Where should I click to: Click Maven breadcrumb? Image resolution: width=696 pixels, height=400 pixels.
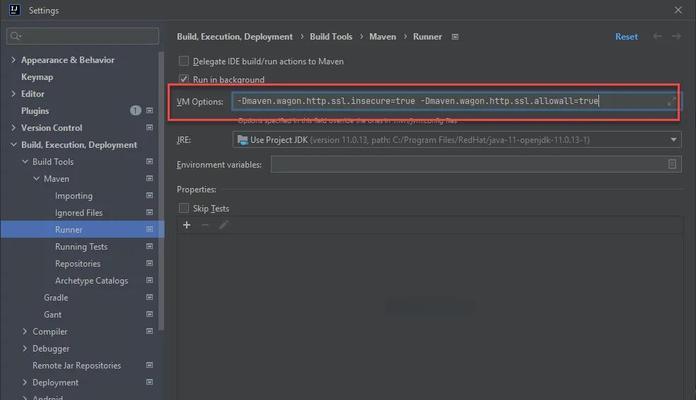click(x=382, y=36)
